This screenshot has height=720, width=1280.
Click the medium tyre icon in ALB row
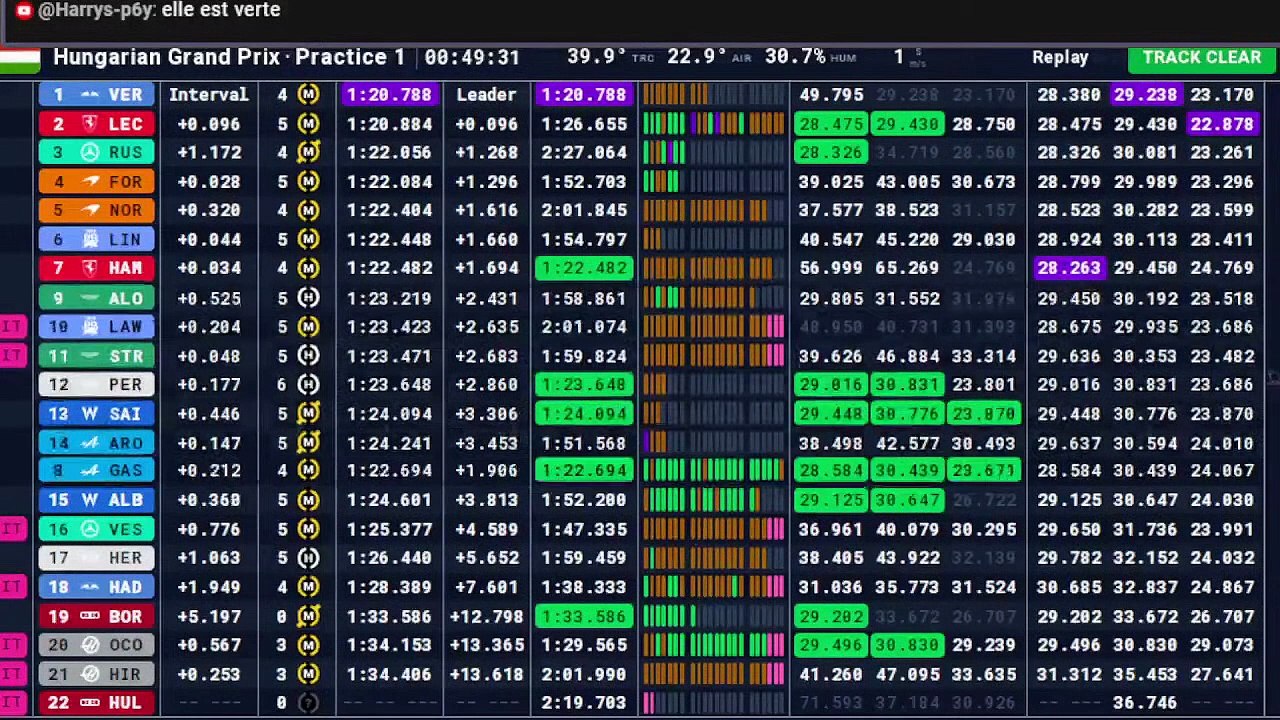coord(308,500)
